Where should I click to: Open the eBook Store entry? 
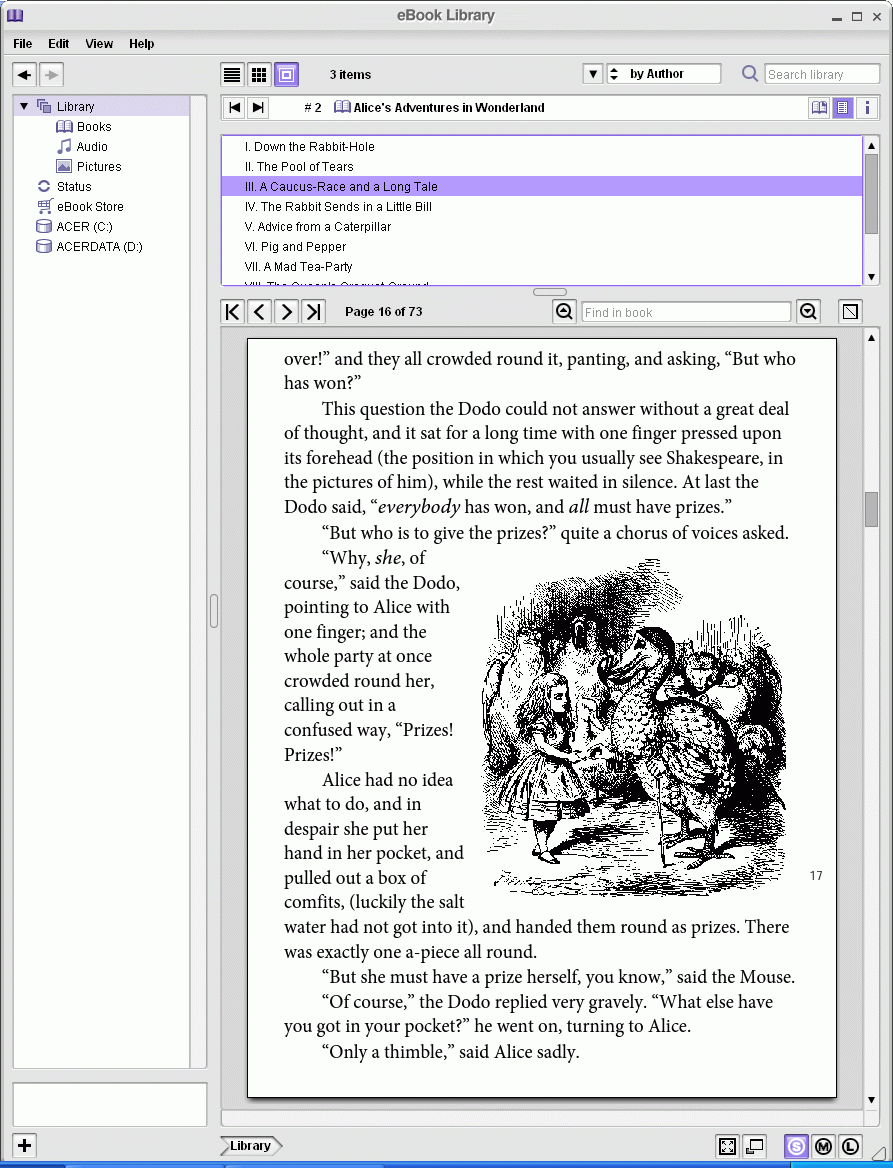[90, 207]
